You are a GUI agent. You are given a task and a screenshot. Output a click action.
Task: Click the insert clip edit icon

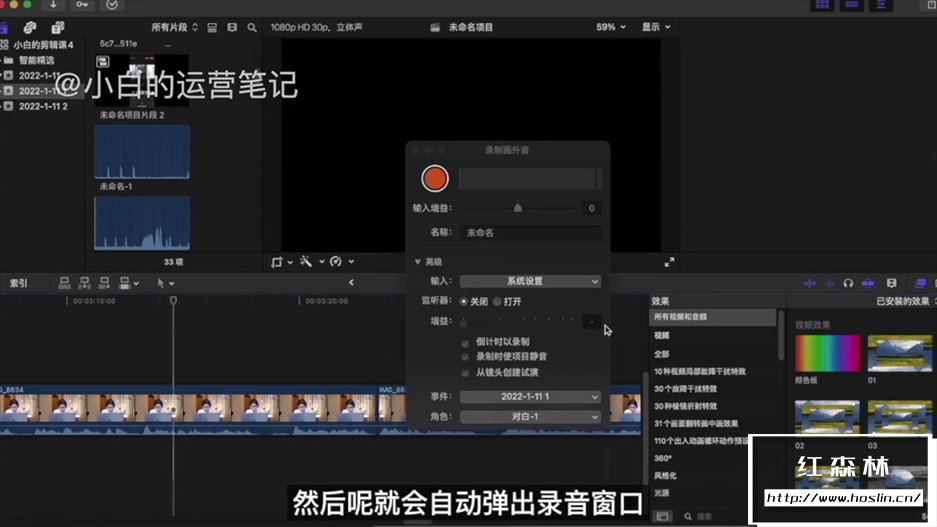click(x=84, y=283)
